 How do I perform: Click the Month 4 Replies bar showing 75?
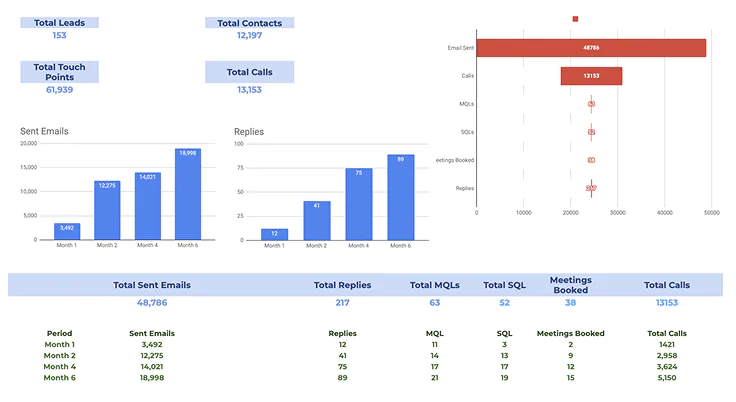click(x=359, y=204)
